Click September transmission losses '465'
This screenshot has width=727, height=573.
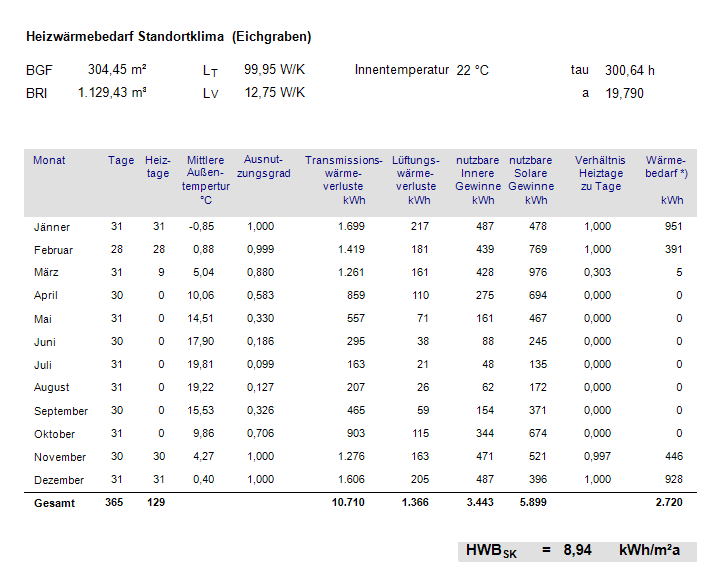[x=356, y=411]
